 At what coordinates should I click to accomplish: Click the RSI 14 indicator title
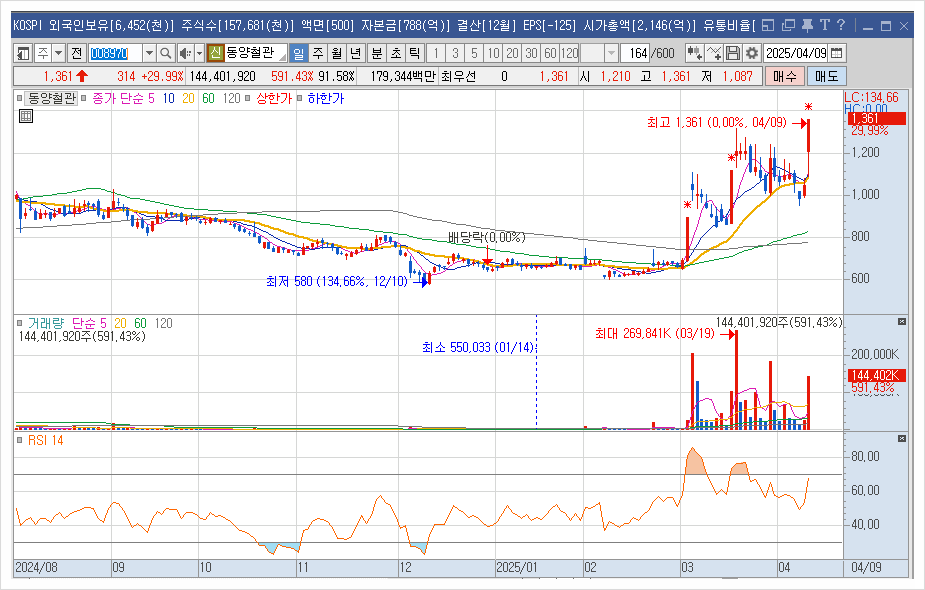45,440
